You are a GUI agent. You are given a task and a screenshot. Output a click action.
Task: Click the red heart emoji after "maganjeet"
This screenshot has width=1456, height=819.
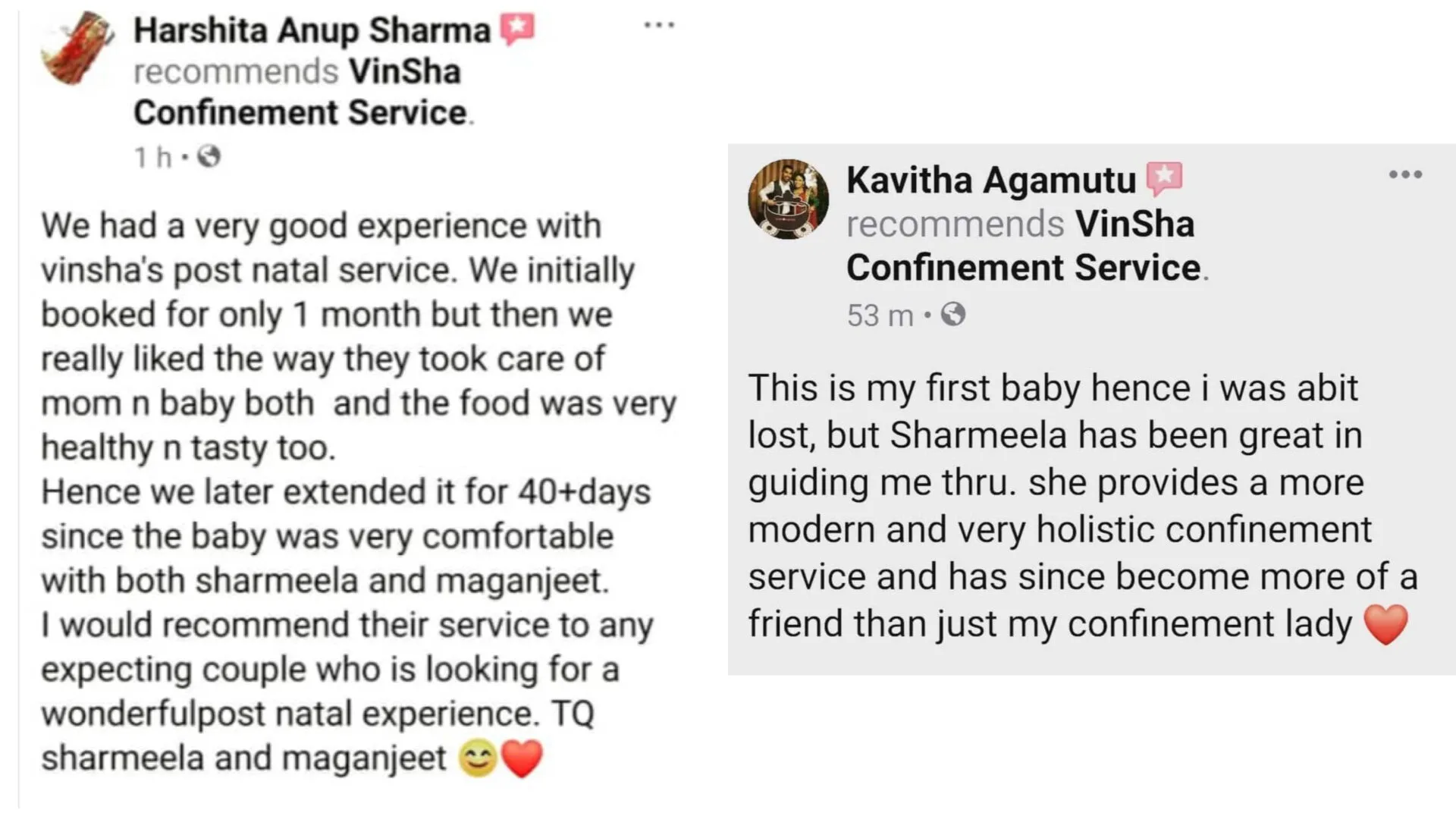coord(522,759)
